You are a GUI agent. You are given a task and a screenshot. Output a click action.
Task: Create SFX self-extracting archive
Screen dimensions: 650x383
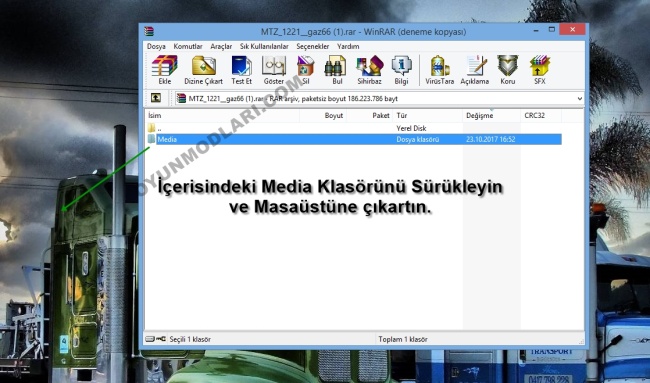point(540,70)
